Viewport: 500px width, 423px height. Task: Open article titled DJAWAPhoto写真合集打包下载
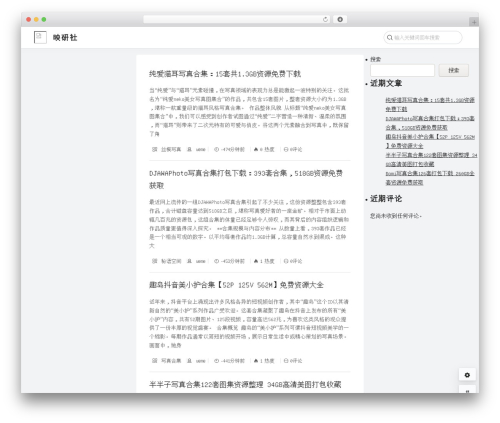pos(246,179)
